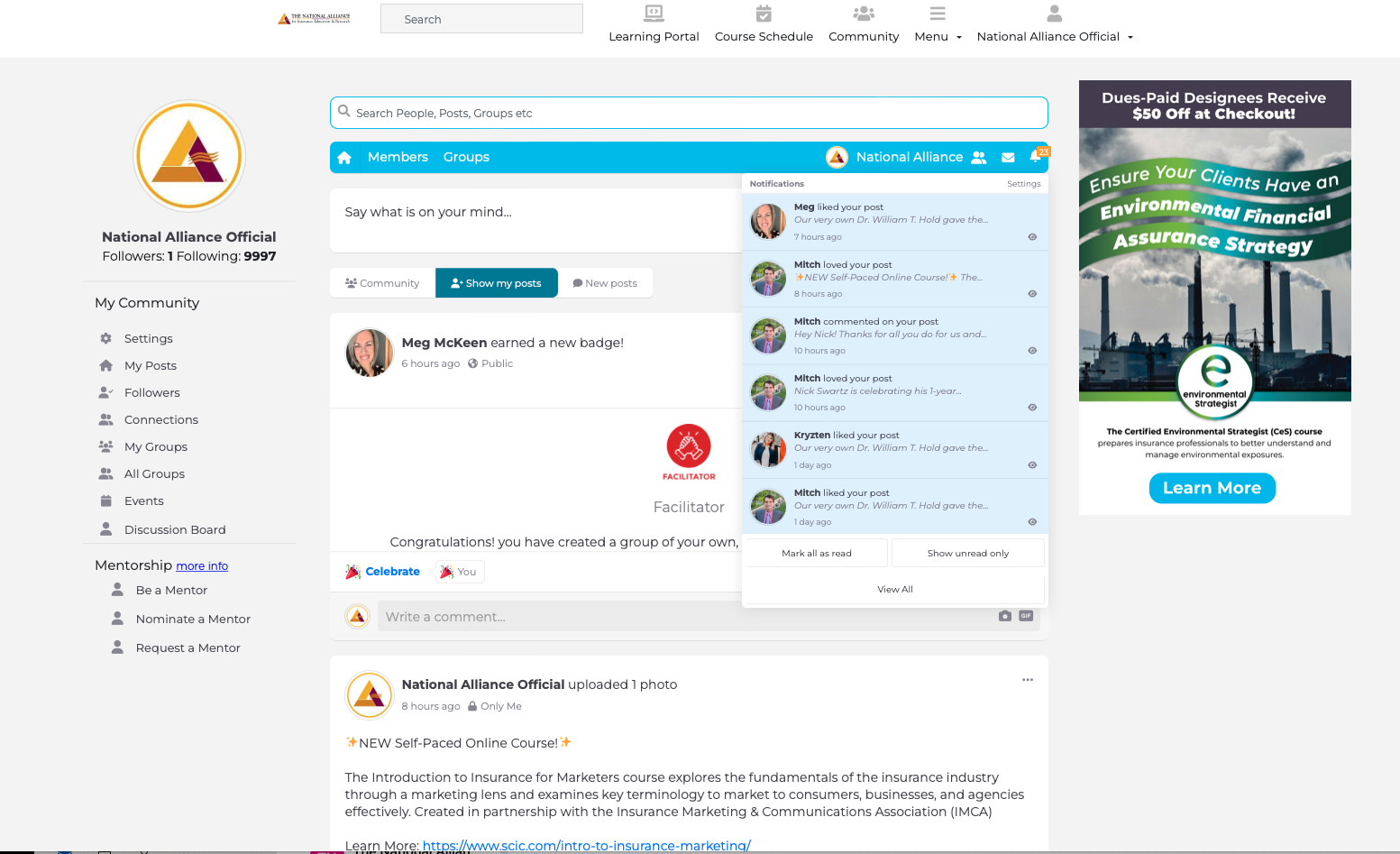Click Celebrate reaction button

[x=383, y=572]
